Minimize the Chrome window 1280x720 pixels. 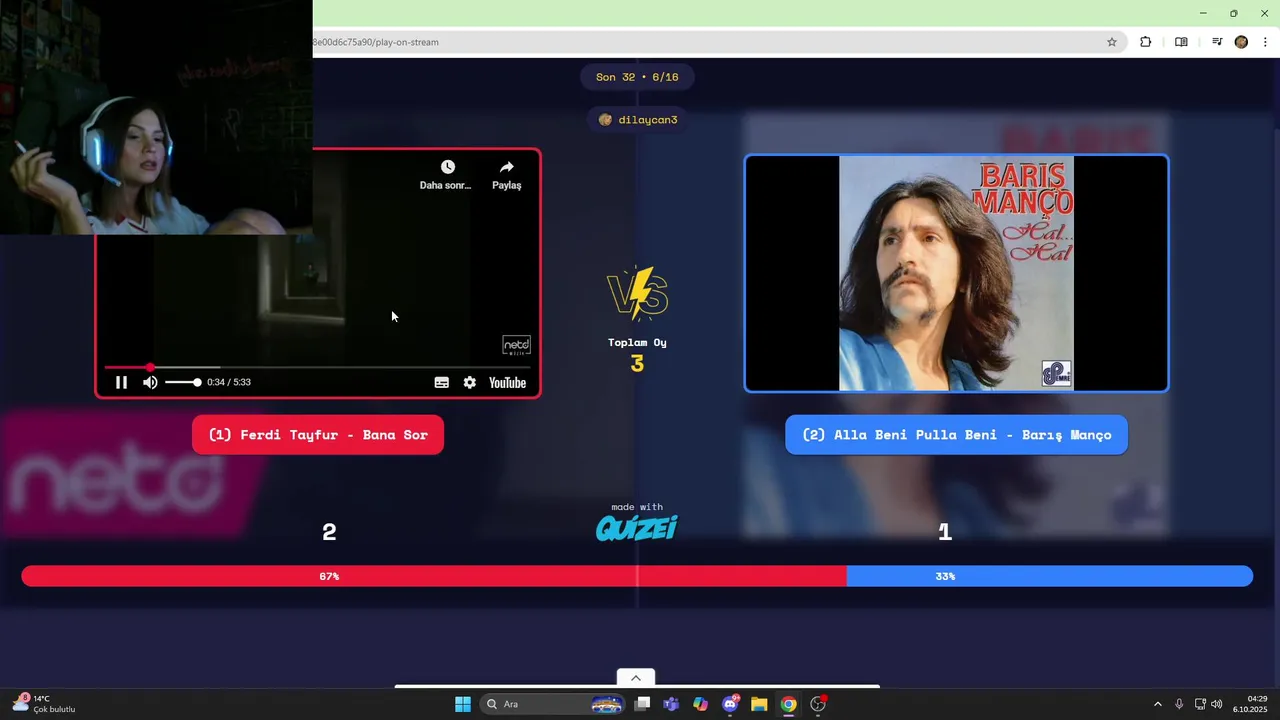coord(1203,13)
